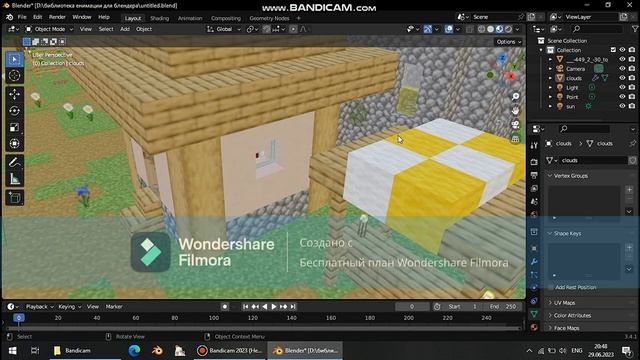Open the Material properties tab

coord(534,327)
